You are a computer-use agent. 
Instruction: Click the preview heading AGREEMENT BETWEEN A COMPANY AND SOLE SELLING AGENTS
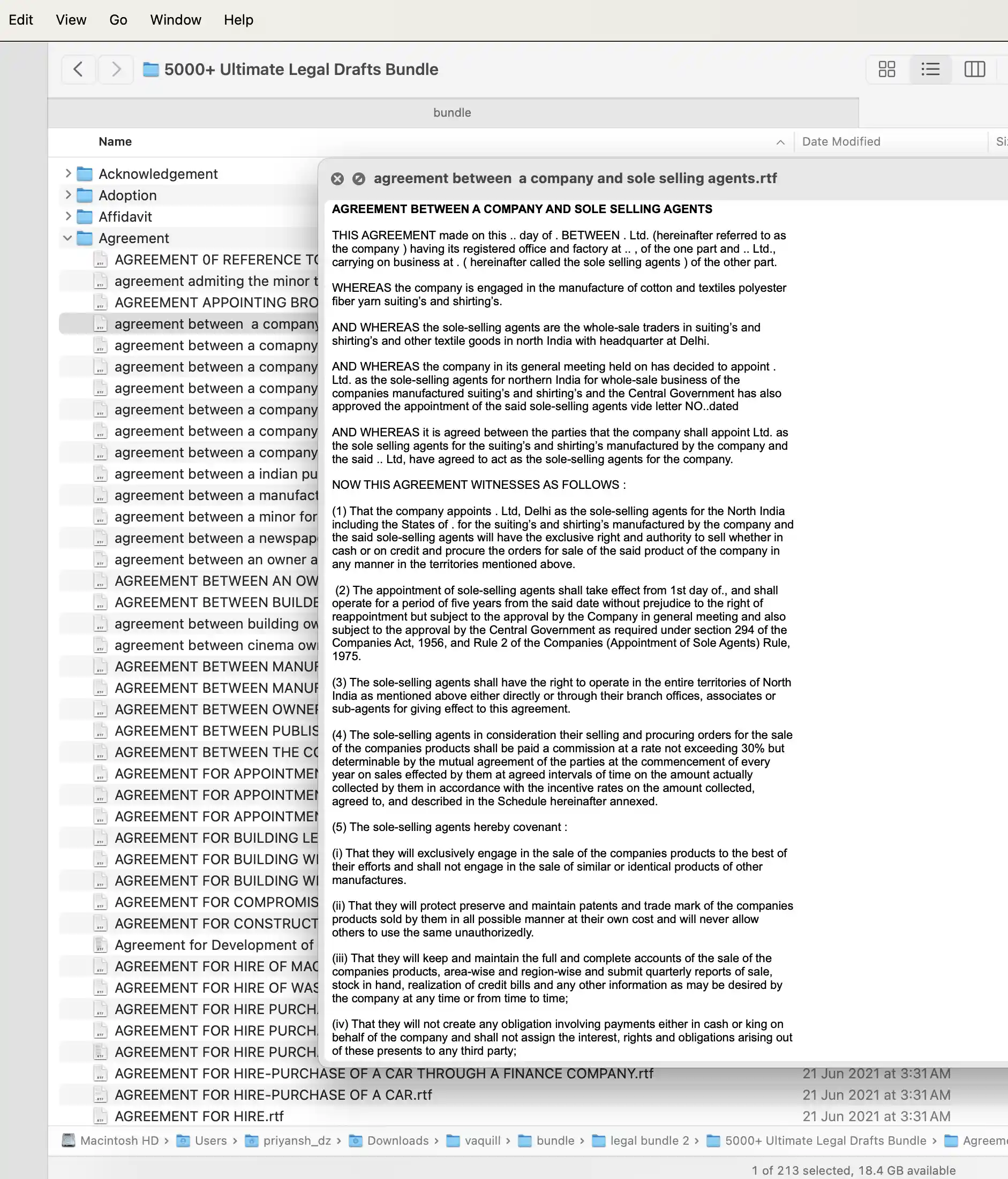[x=522, y=209]
